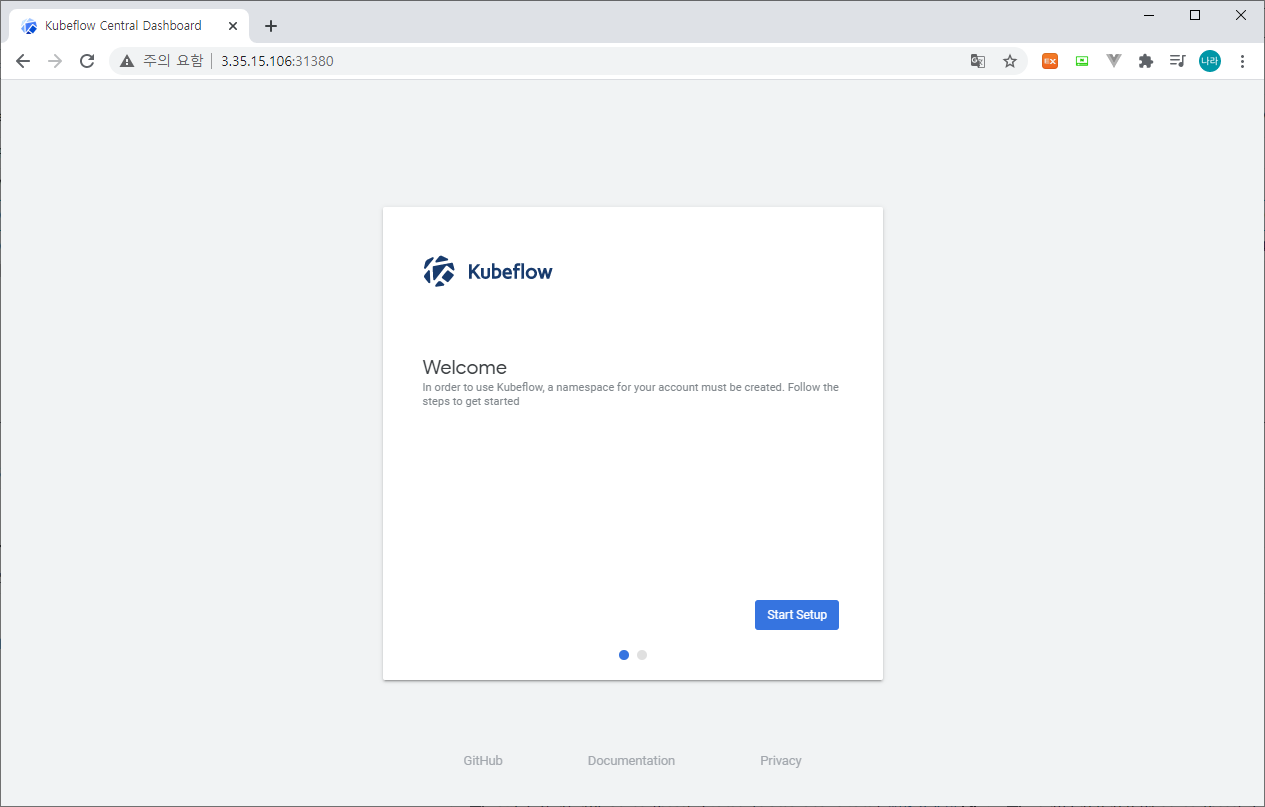Image resolution: width=1265 pixels, height=807 pixels.
Task: Click the address bar showing 3.35.15.106:31380
Action: (x=570, y=61)
